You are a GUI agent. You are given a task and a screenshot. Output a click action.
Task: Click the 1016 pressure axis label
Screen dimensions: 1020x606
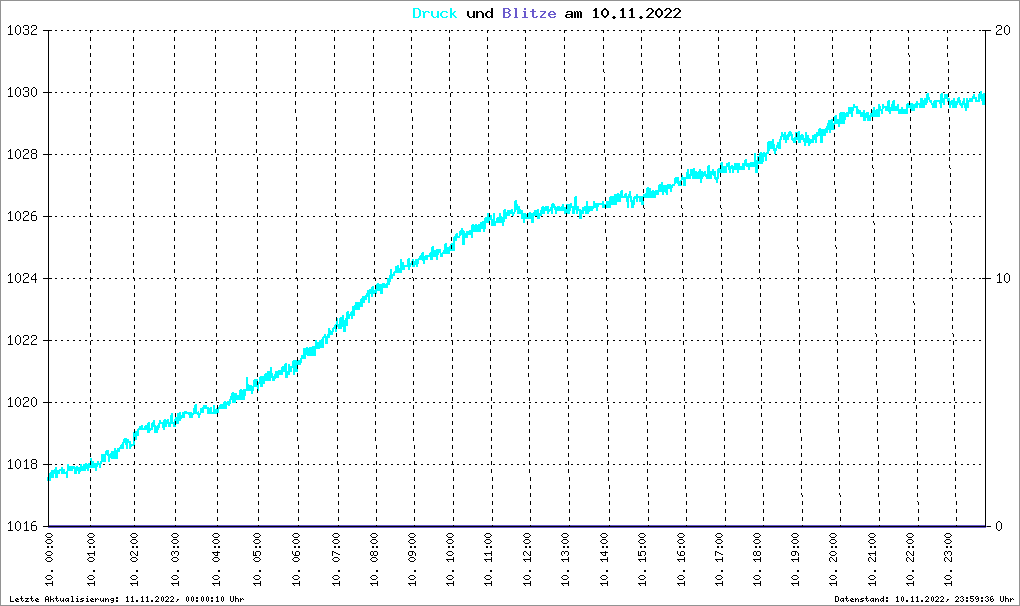click(20, 526)
